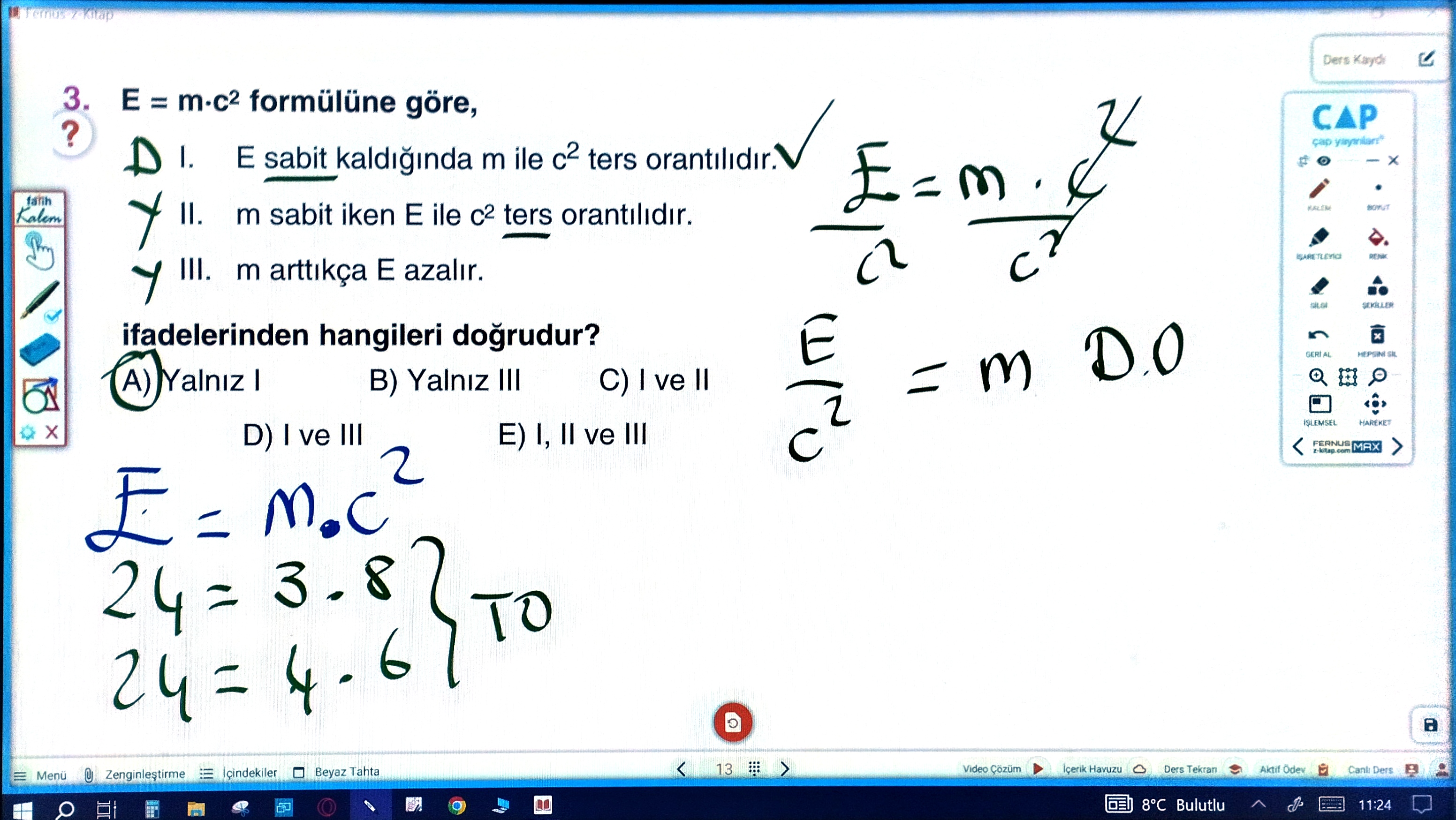Toggle the eye visibility icon in CAP panel
The height and width of the screenshot is (820, 1456).
[1324, 161]
